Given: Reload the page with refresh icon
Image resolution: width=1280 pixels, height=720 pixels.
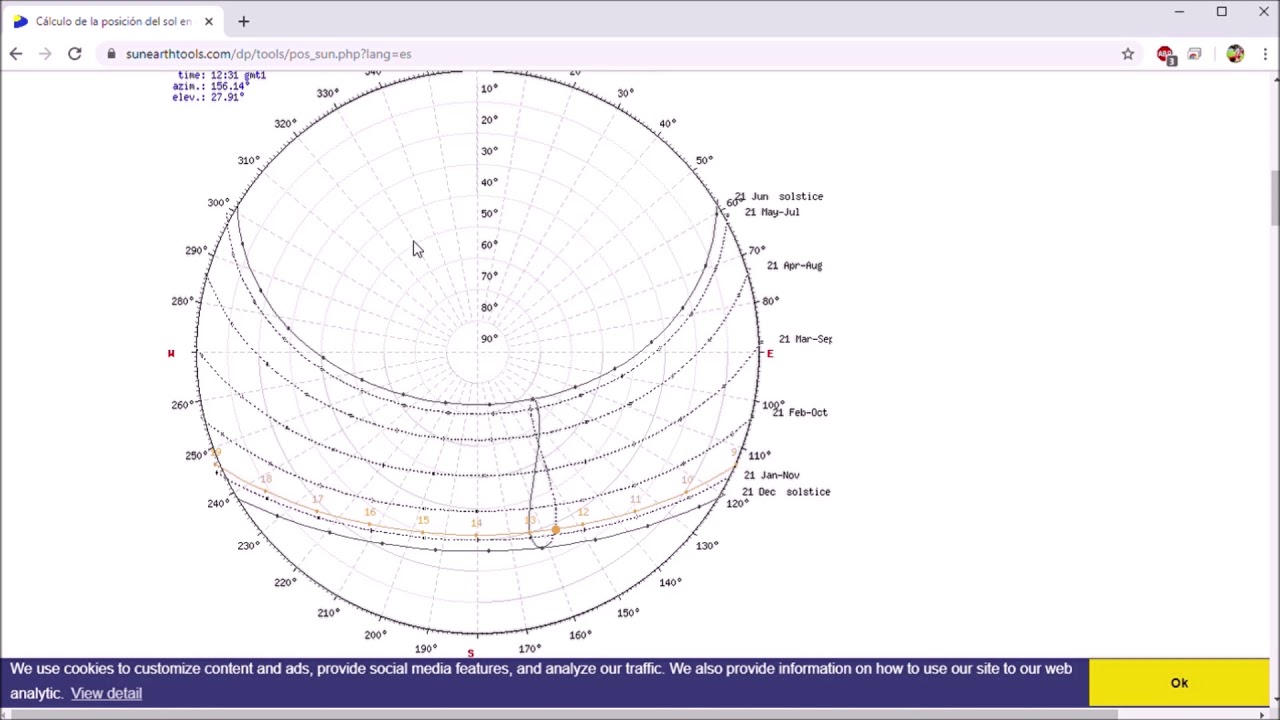Looking at the screenshot, I should [x=74, y=54].
